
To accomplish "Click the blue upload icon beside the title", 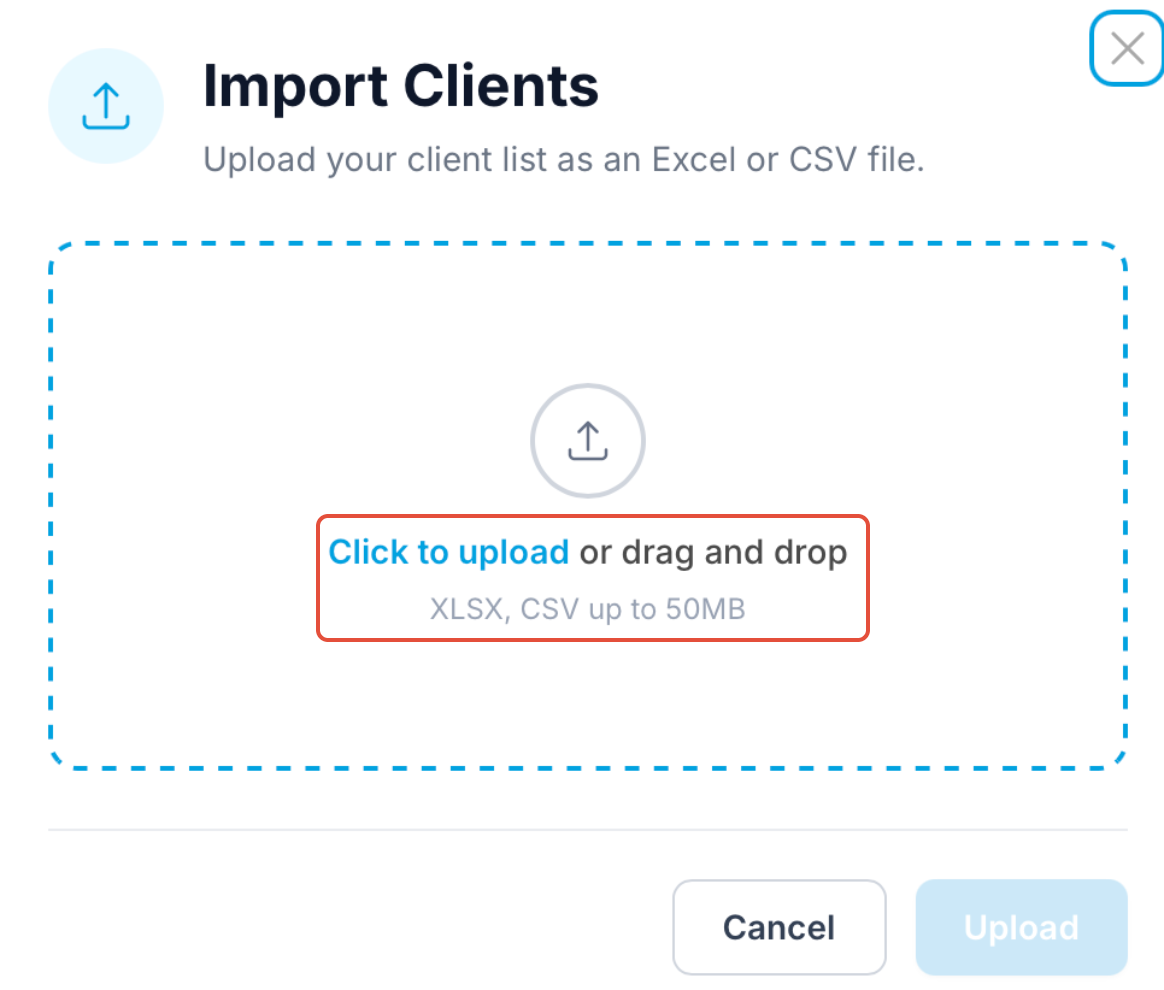I will tap(105, 105).
